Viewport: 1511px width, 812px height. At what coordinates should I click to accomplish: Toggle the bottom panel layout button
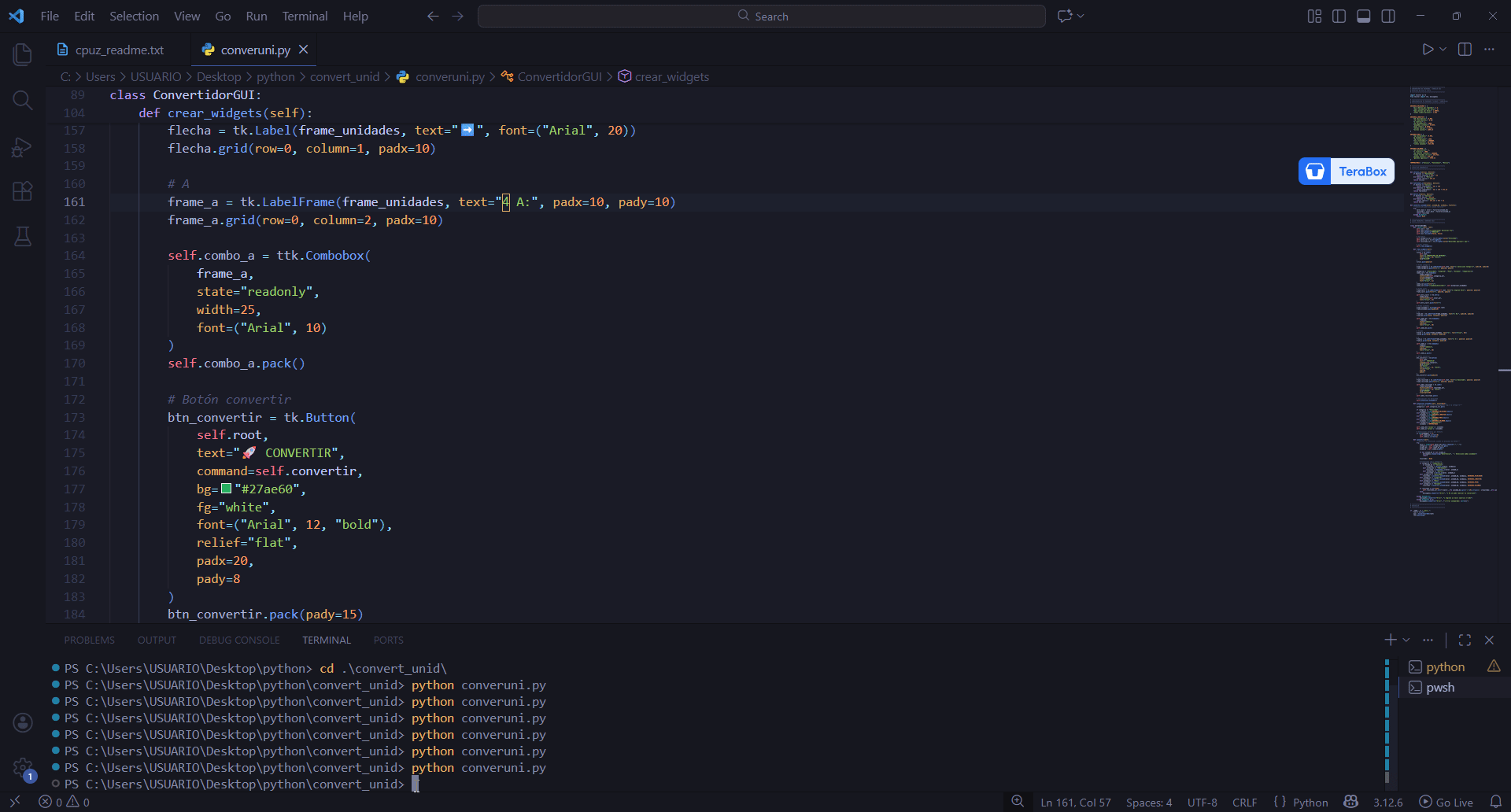[1364, 17]
